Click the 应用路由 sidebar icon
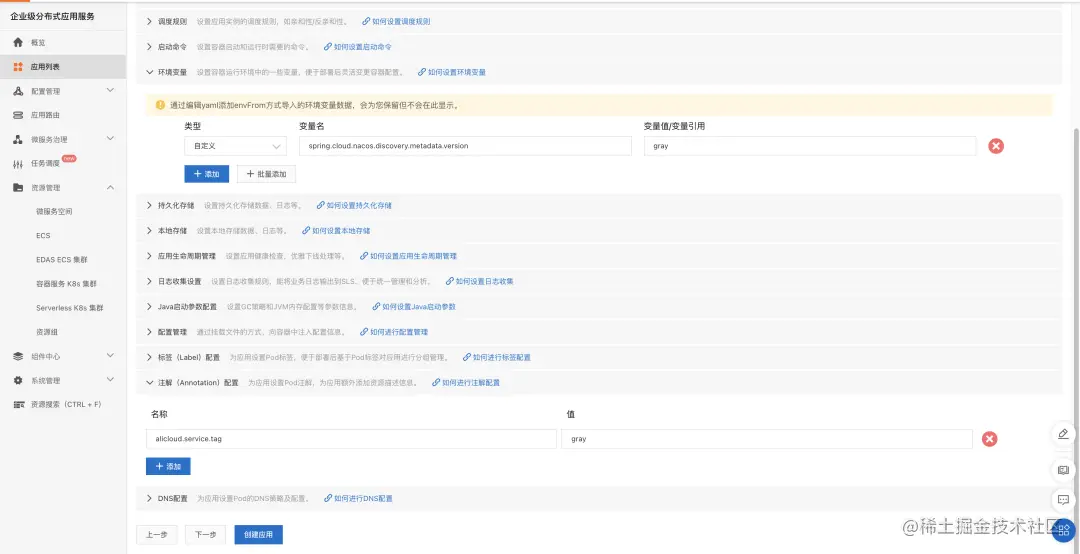 coord(18,115)
